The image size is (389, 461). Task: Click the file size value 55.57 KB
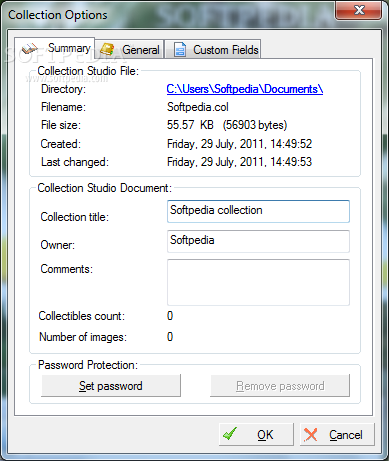tap(190, 125)
